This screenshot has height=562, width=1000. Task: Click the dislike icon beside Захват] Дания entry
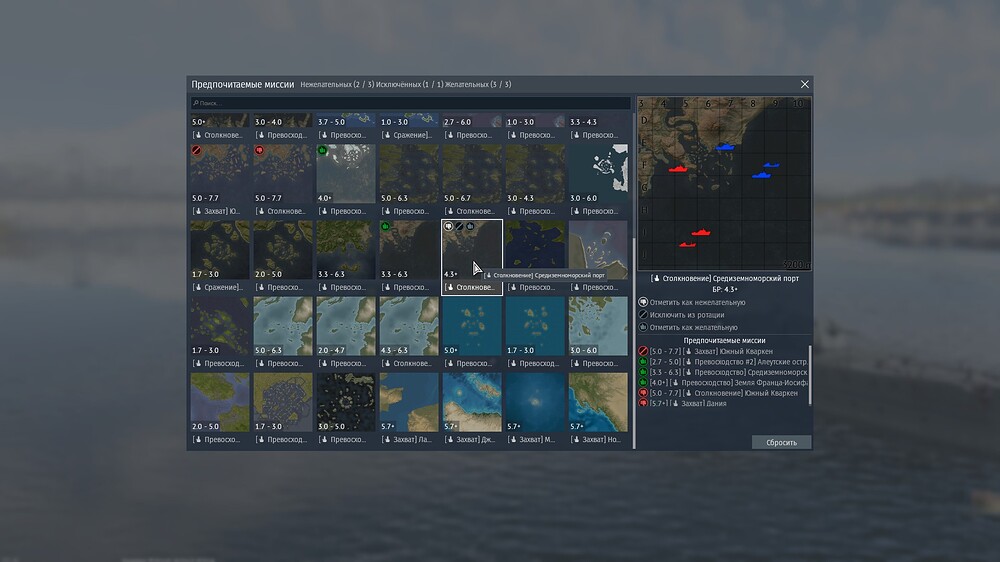coord(643,403)
